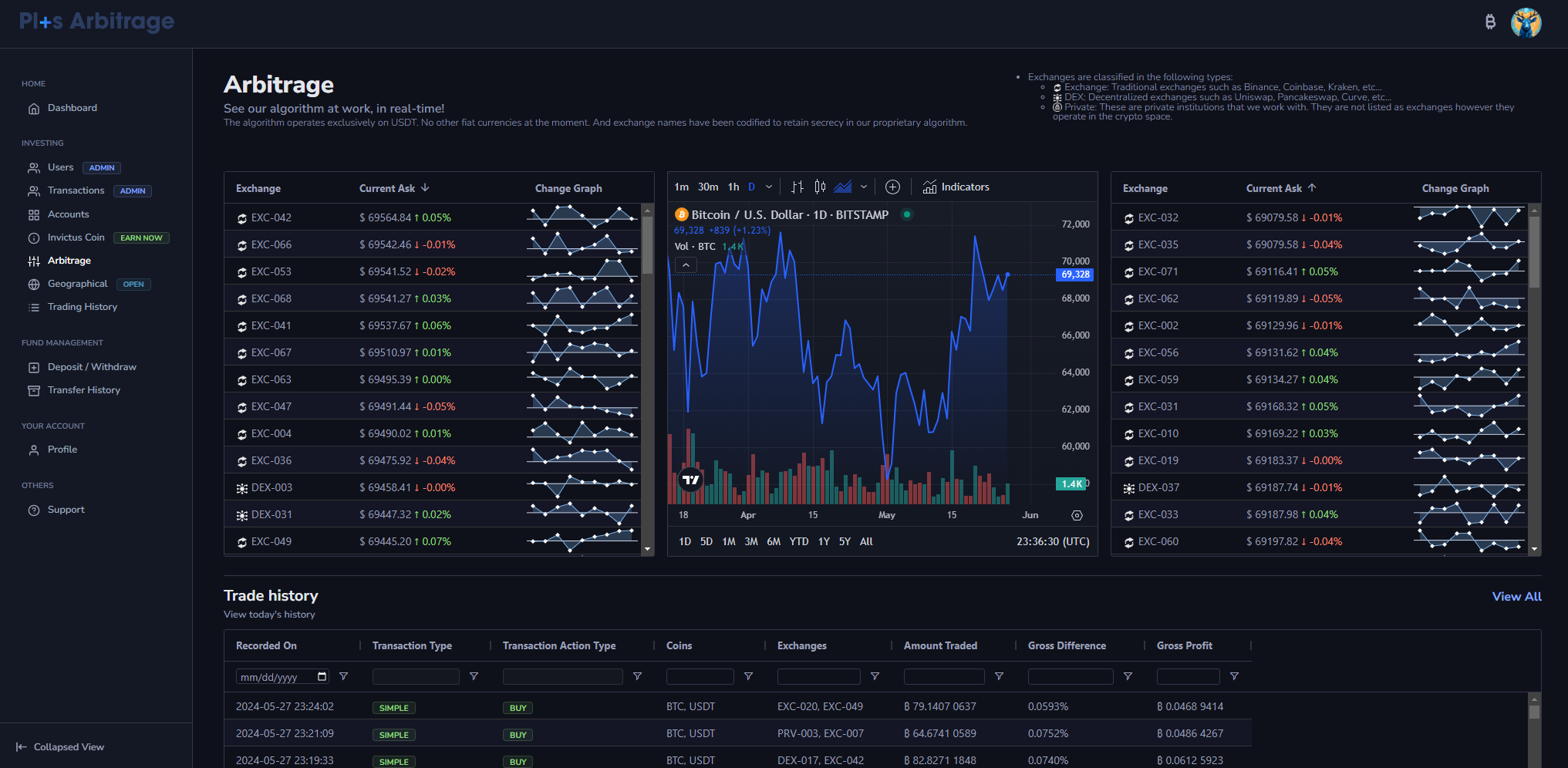Select the bar chart style icon
1568x768 pixels.
tap(797, 187)
